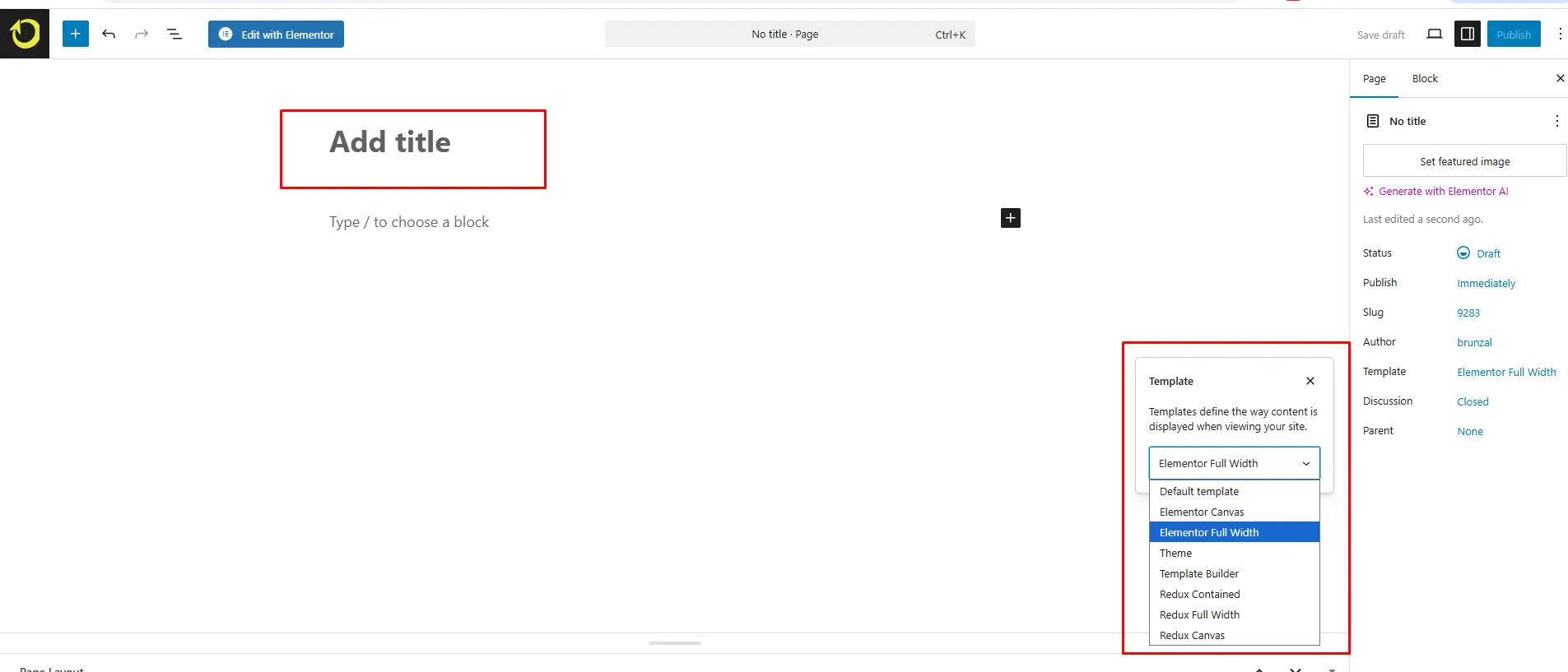Click the Elementor Full Width template value in sidebar
This screenshot has height=672, width=1568.
1506,372
